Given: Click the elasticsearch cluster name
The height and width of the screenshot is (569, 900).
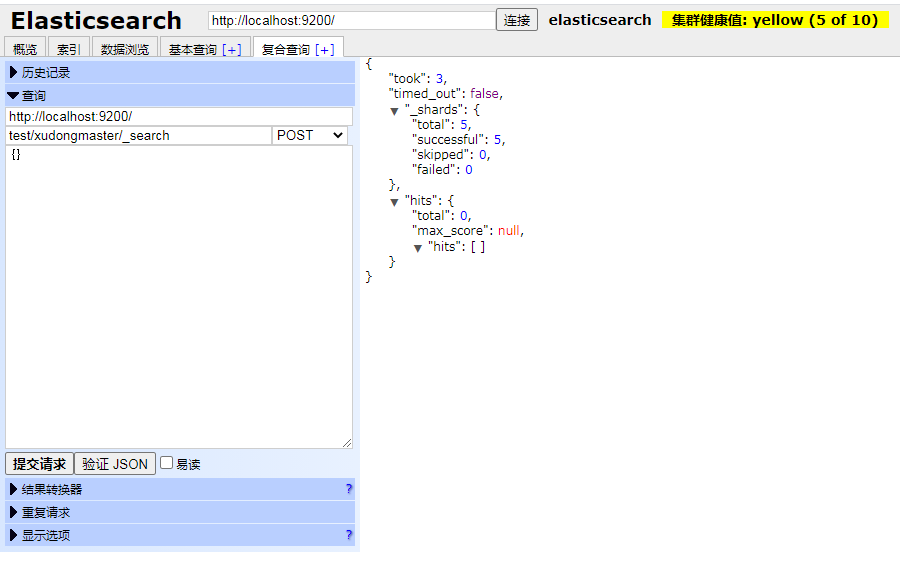Looking at the screenshot, I should [x=600, y=20].
